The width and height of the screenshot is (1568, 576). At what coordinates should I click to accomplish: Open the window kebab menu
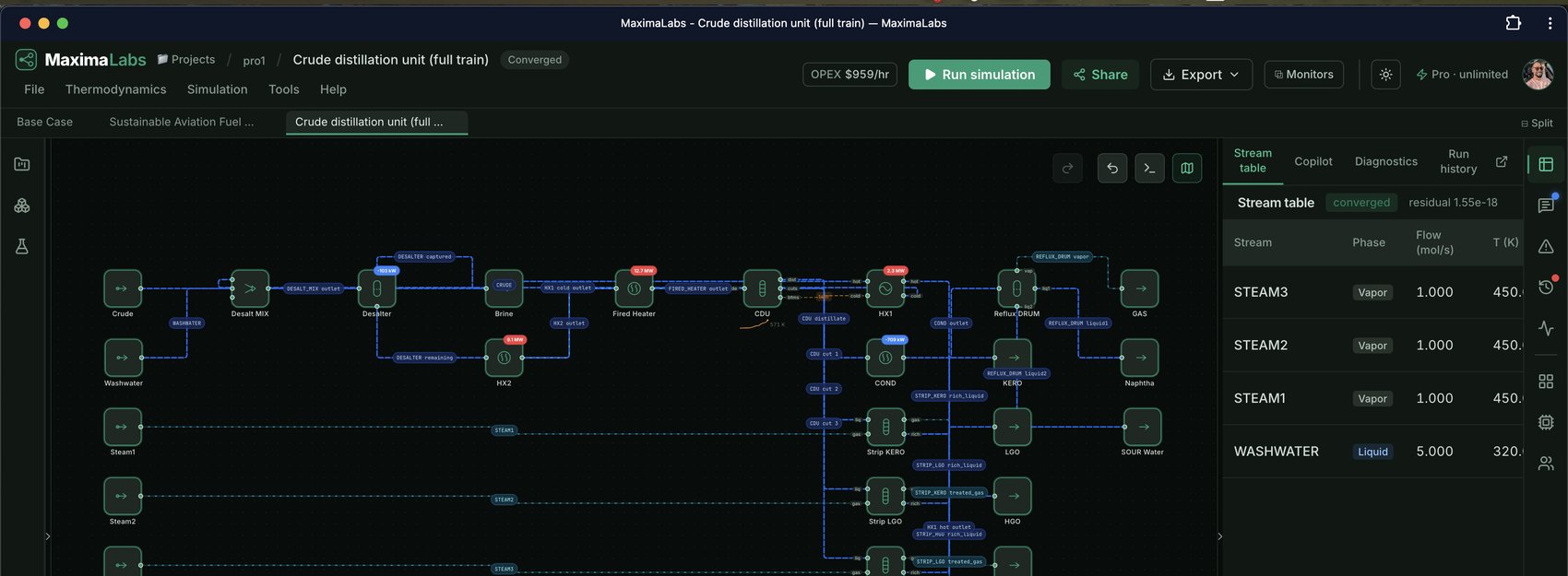[1550, 23]
